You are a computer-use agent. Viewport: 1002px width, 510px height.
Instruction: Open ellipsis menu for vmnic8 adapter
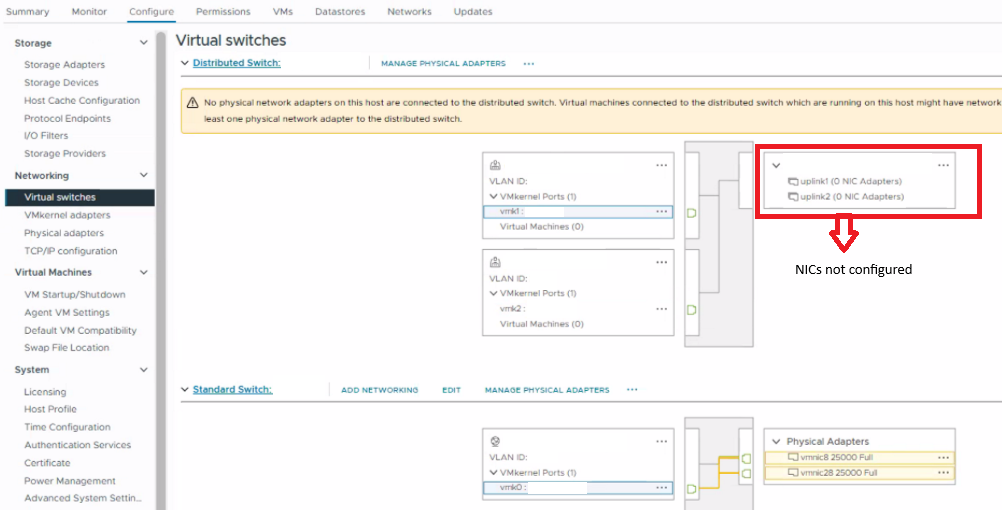pyautogui.click(x=943, y=457)
